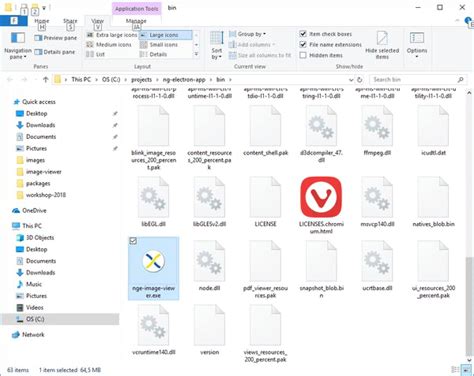Toggle the Details pane
The width and height of the screenshot is (474, 376).
point(55,52)
